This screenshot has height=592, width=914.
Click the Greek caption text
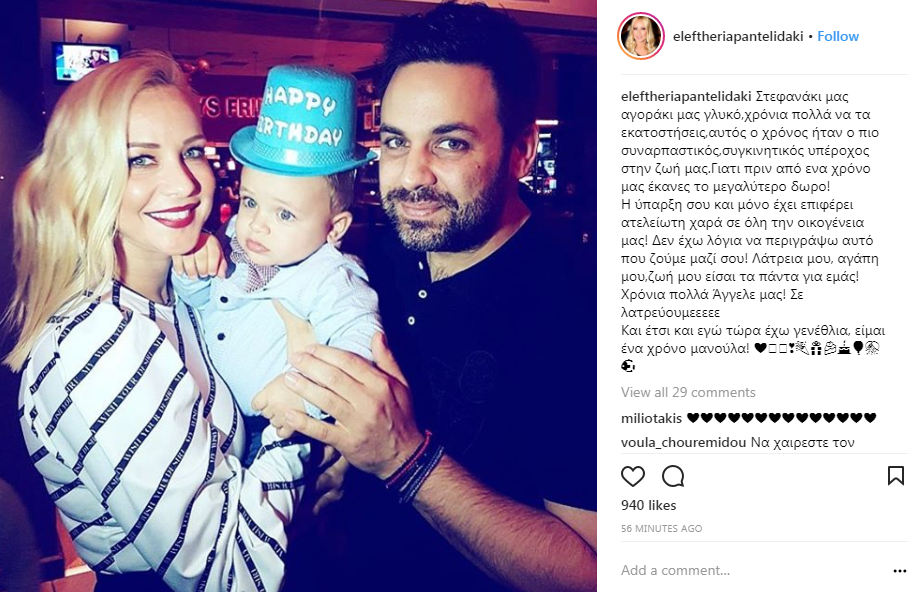click(x=752, y=222)
